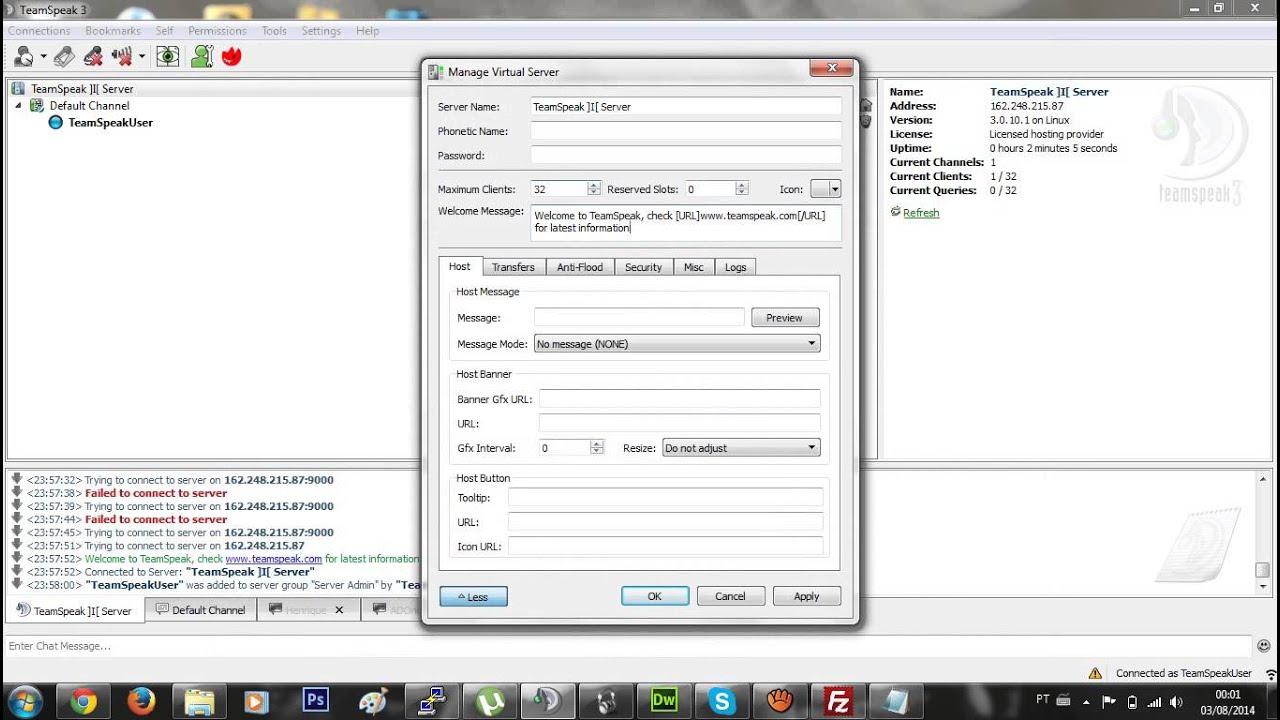Open the banner Resize dropdown
Viewport: 1280px width, 720px height.
[740, 448]
